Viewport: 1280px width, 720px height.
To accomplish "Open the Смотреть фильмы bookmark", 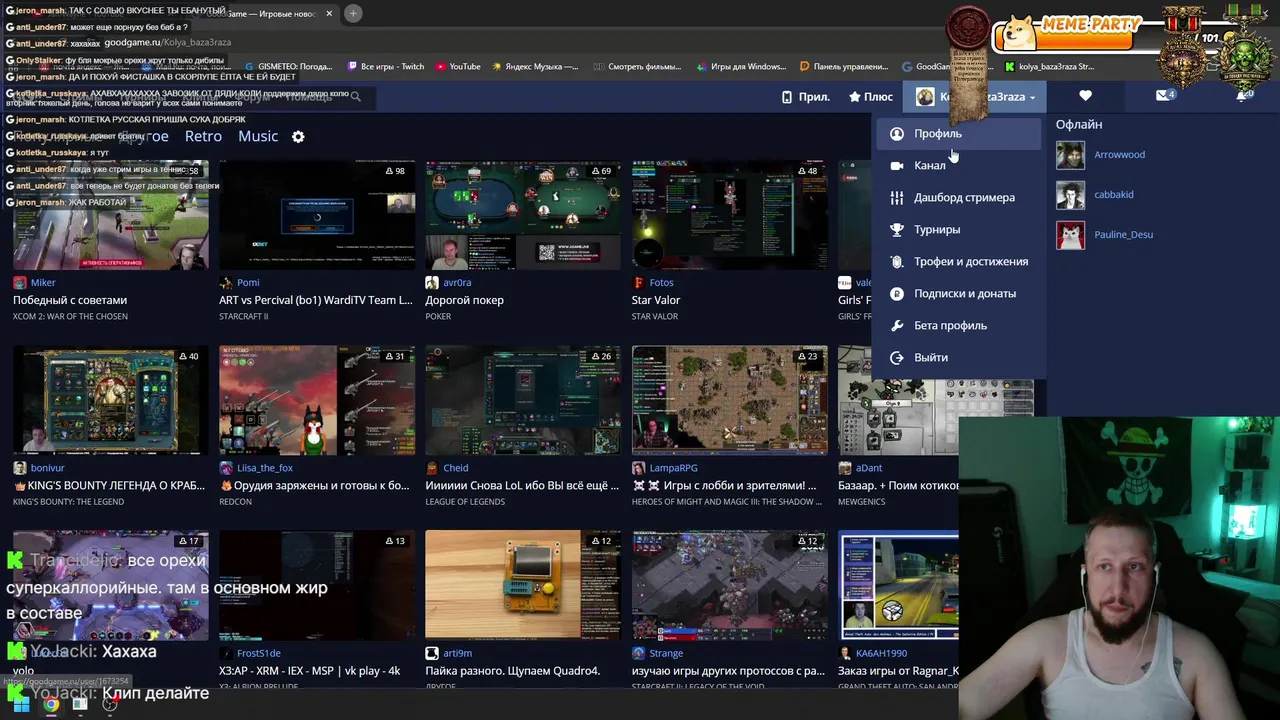I will [637, 67].
